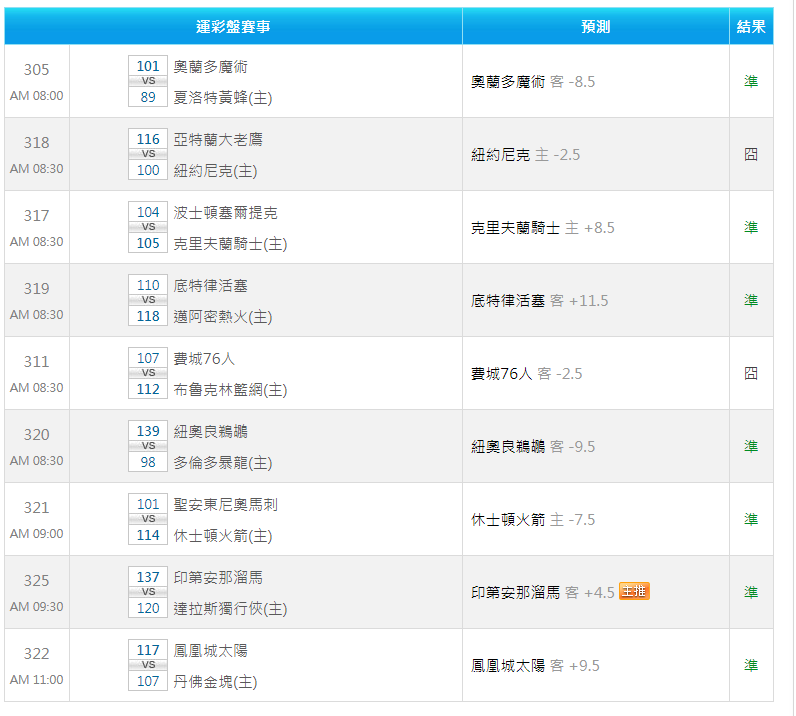Click the 預測 column header

coord(595,26)
